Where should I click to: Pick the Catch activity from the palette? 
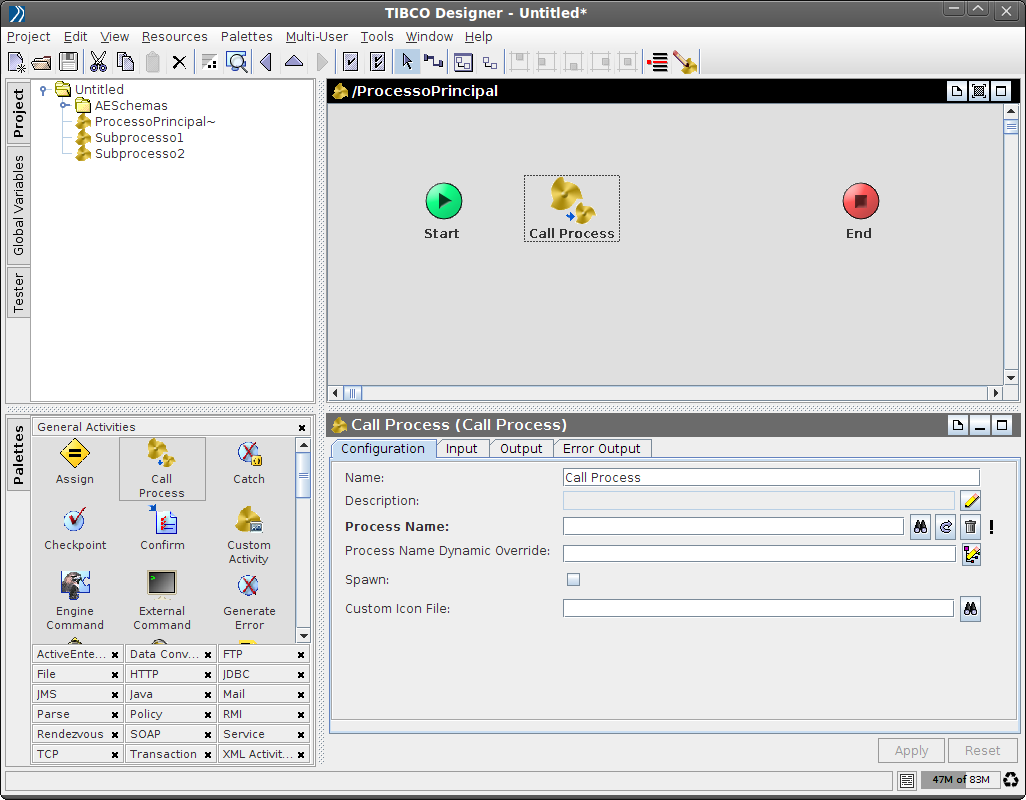(249, 462)
